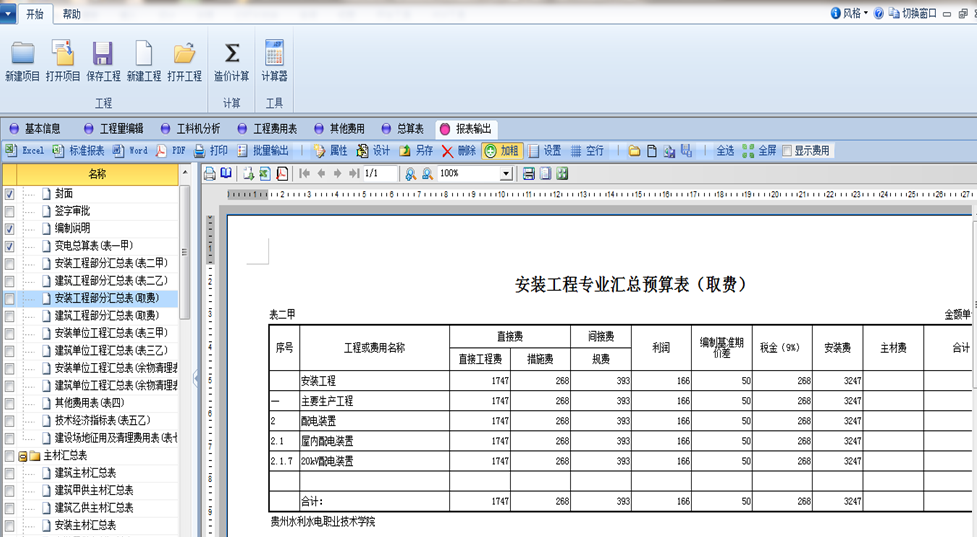
Task: Click the 造价计算 sigma icon
Action: point(232,54)
